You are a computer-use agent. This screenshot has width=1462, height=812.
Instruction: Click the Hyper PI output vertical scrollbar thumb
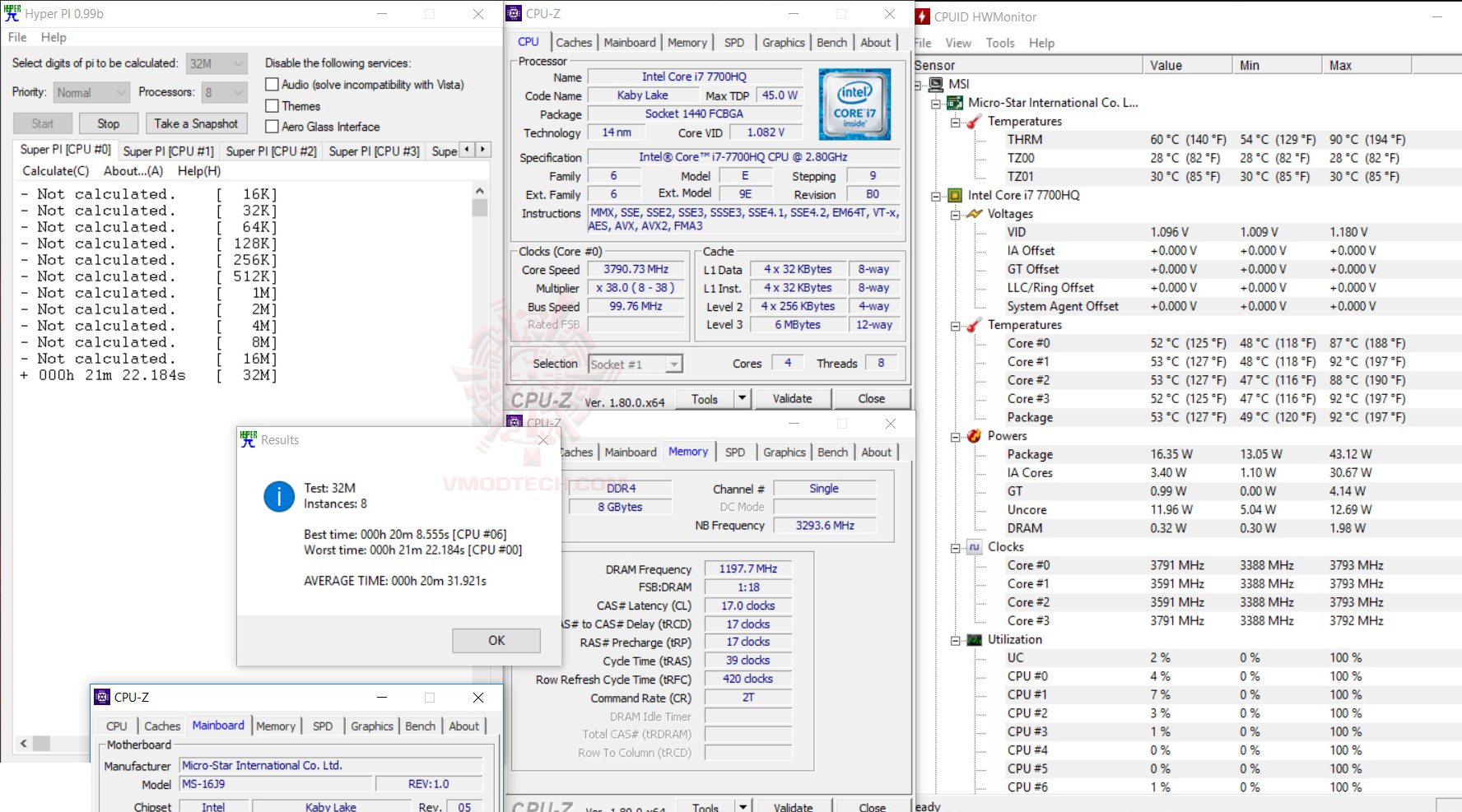pyautogui.click(x=480, y=207)
